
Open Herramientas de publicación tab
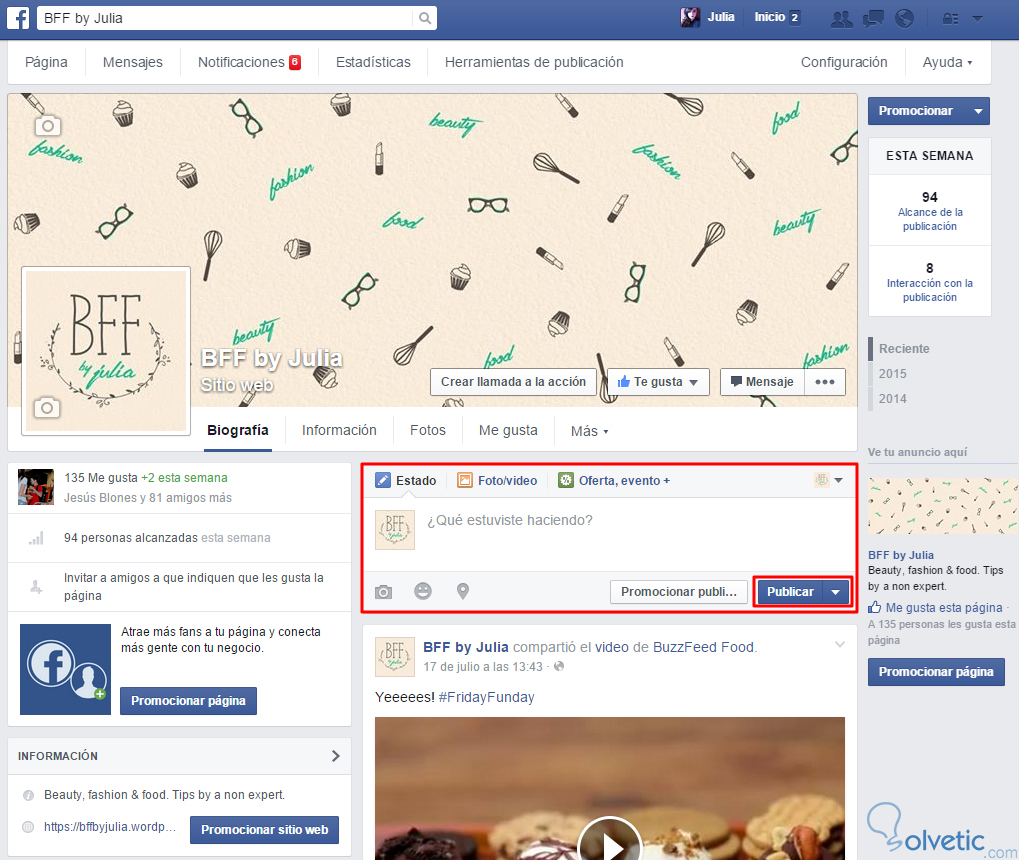coord(534,62)
